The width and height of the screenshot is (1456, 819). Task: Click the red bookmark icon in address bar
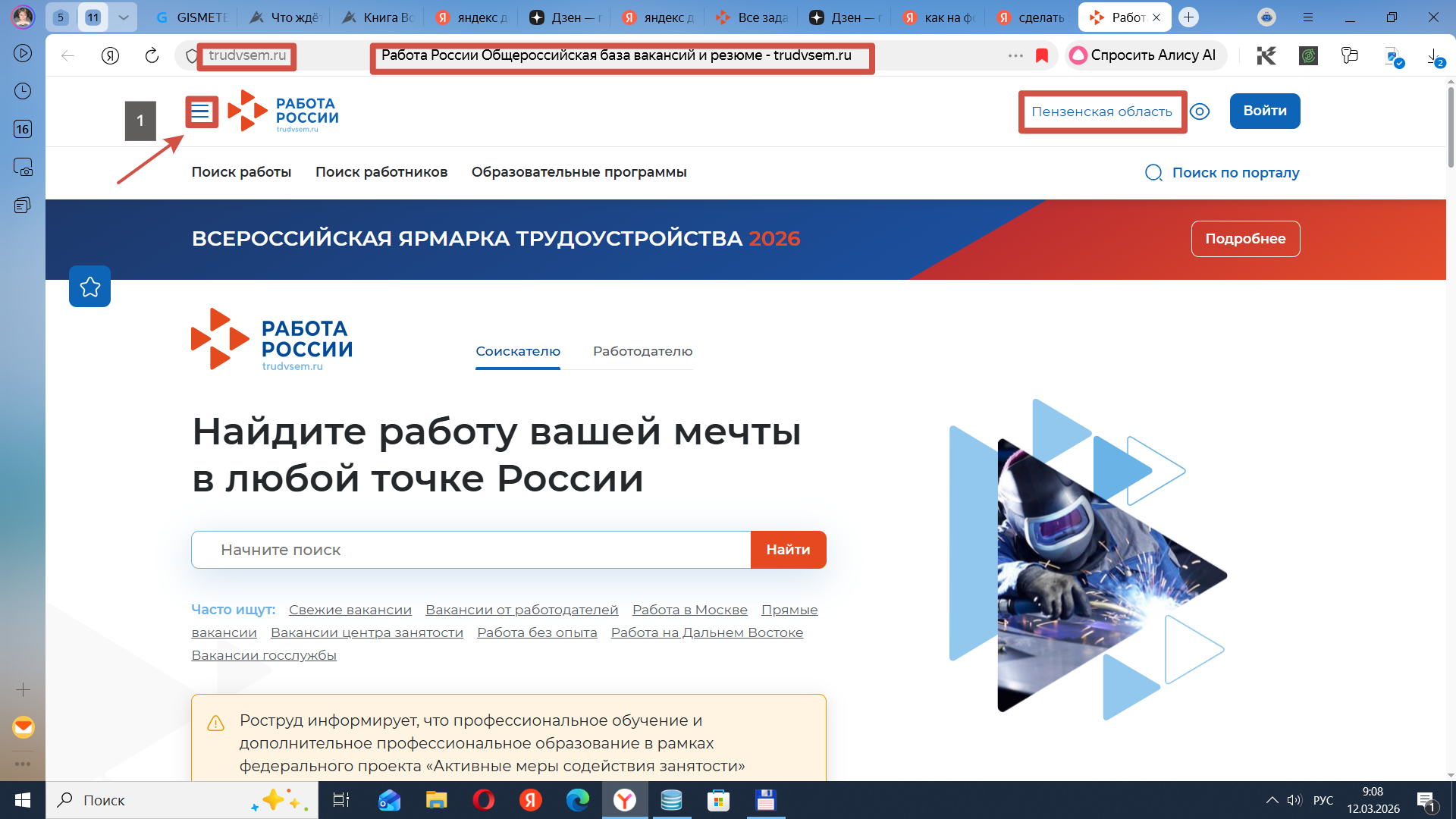1042,55
